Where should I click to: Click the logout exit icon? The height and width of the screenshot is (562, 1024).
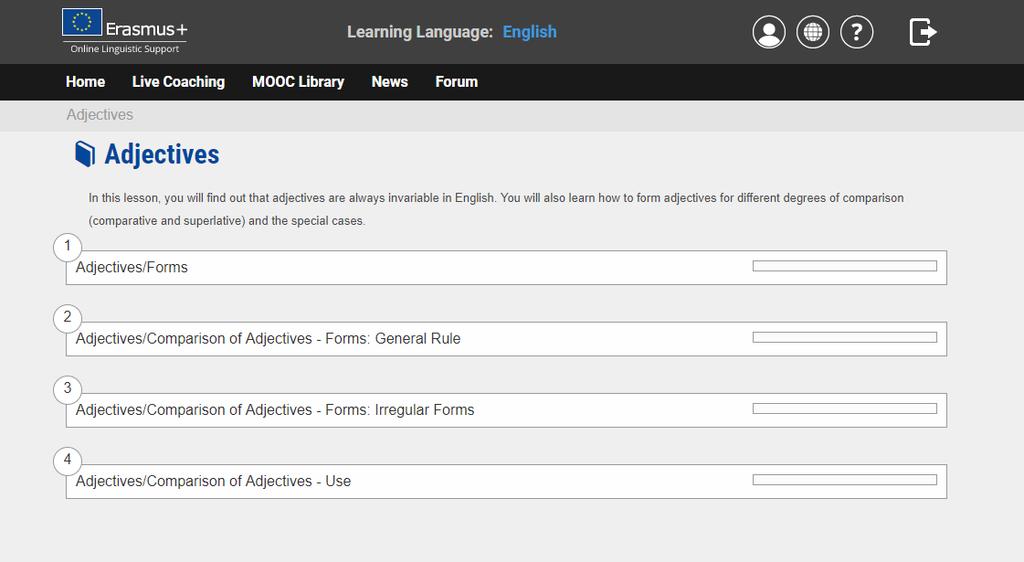click(923, 32)
